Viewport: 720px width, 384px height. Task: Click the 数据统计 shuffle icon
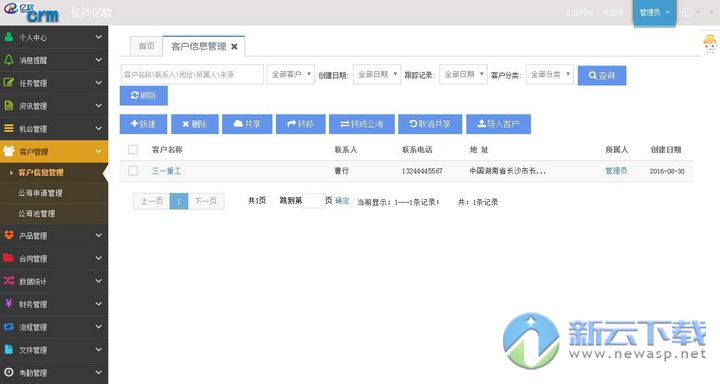tap(9, 281)
